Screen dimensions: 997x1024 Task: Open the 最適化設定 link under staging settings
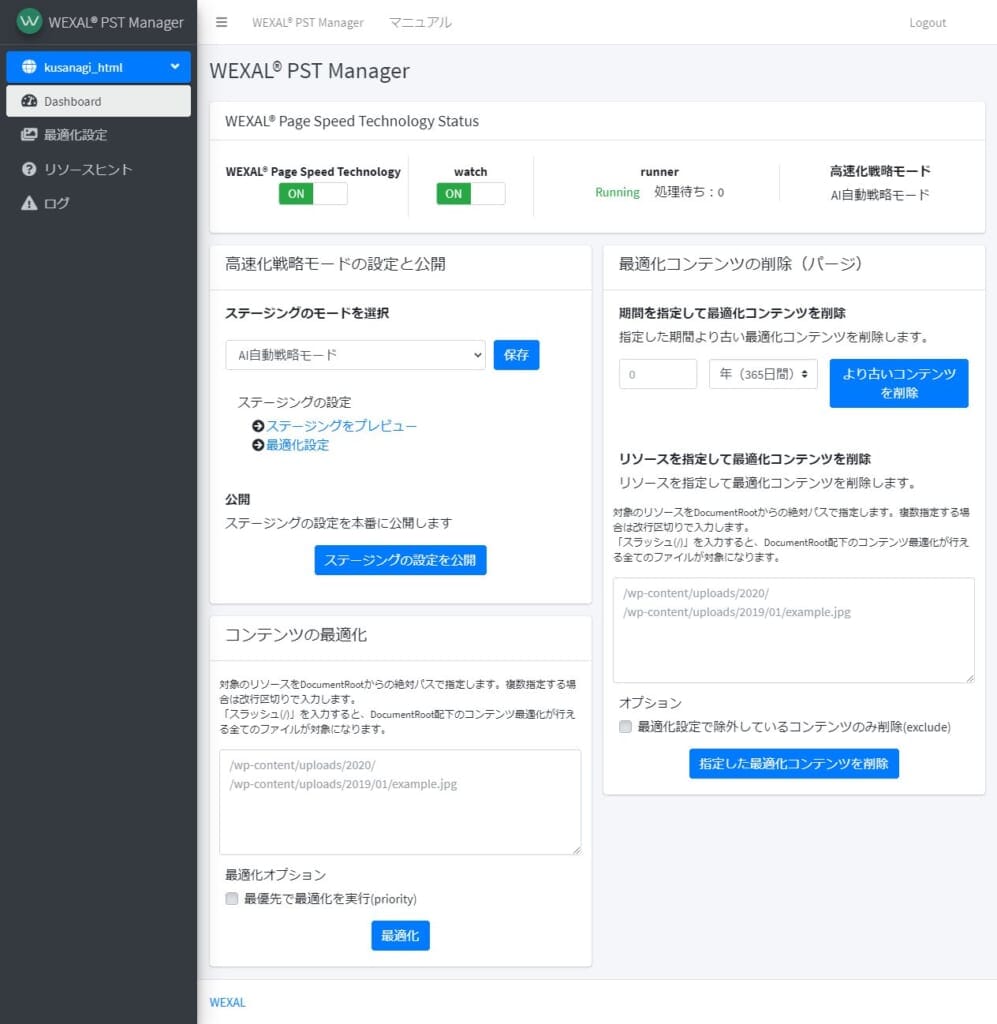[x=297, y=445]
